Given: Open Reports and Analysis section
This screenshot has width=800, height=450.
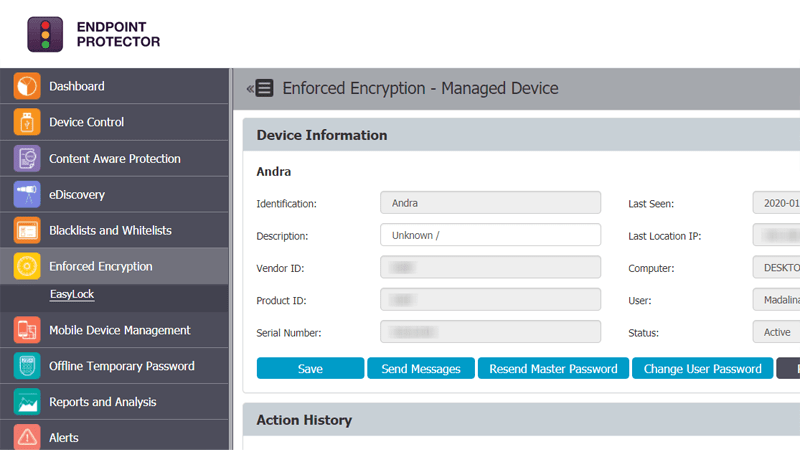Looking at the screenshot, I should tap(114, 402).
